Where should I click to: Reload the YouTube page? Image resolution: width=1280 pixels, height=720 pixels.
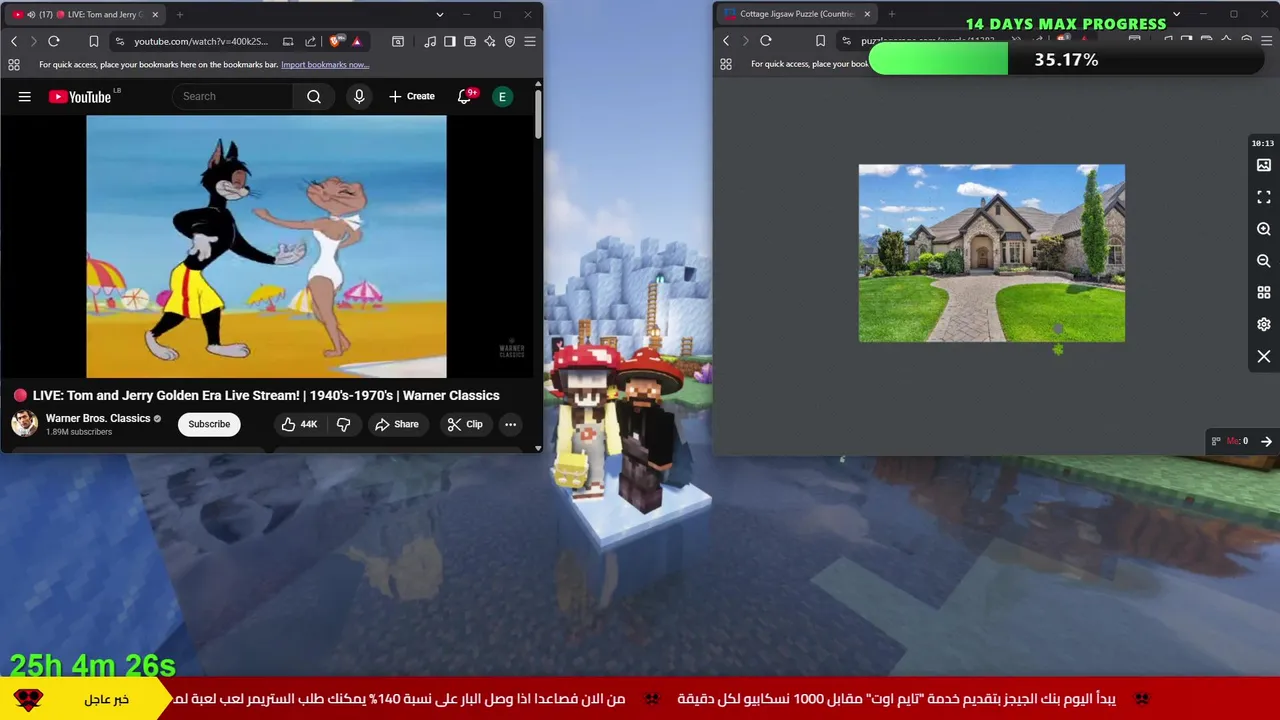[x=54, y=41]
